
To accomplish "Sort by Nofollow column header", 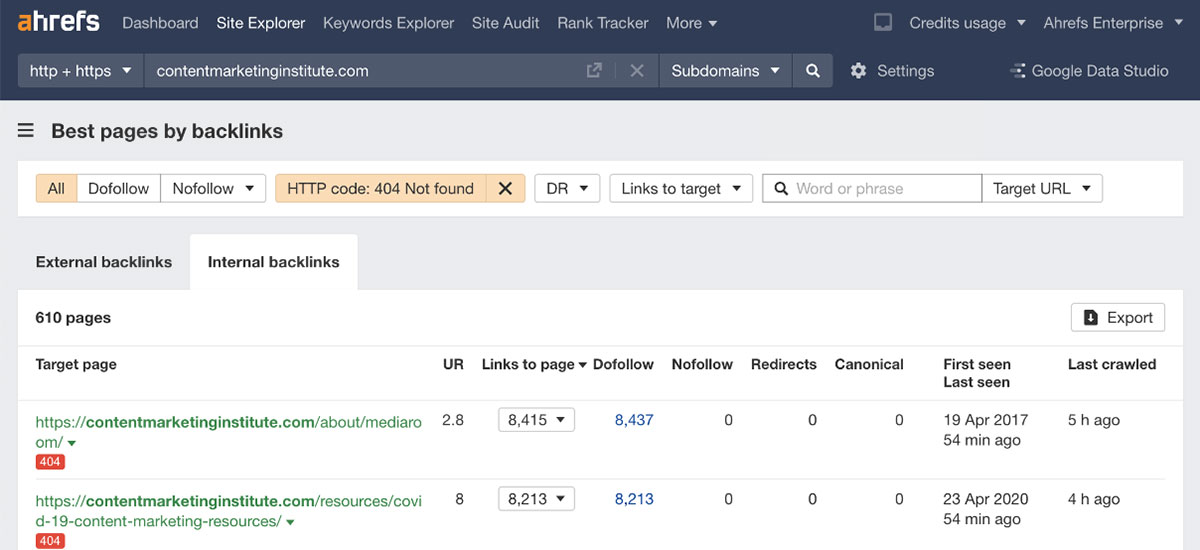I will click(x=702, y=364).
